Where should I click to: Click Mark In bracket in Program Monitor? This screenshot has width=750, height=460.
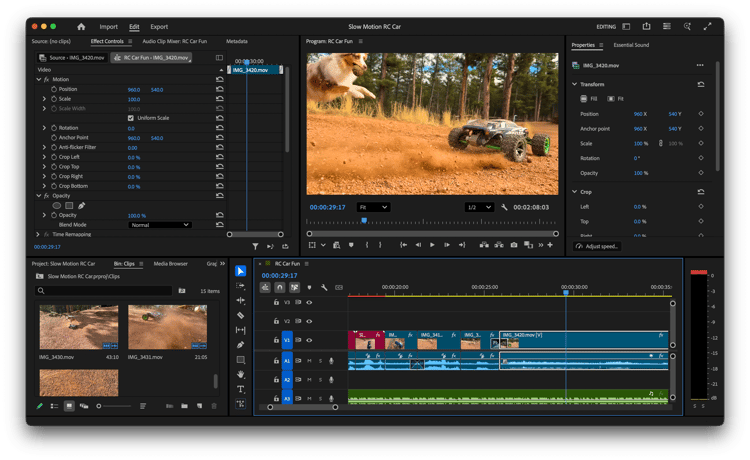coord(367,245)
